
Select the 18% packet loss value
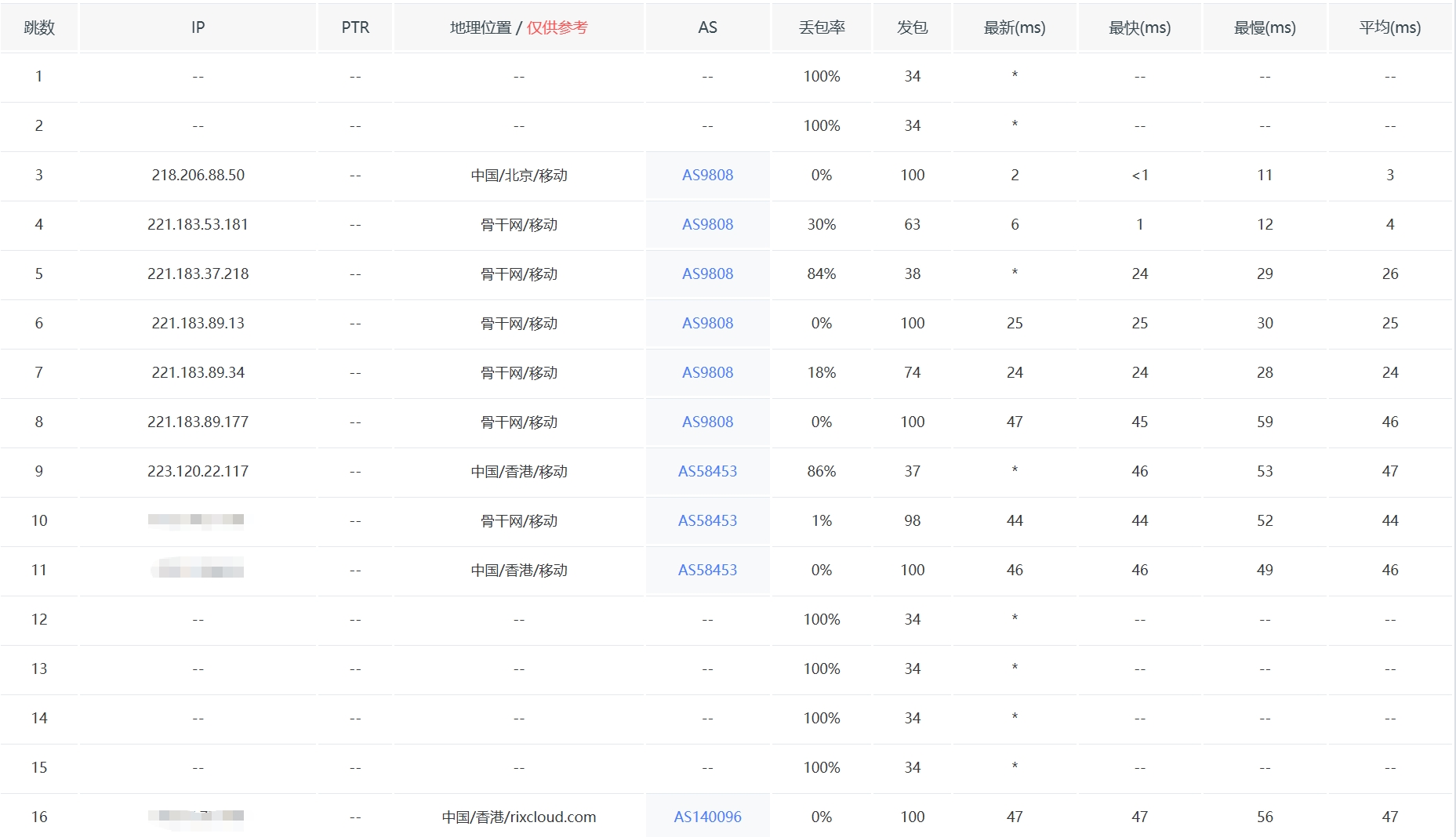point(822,372)
